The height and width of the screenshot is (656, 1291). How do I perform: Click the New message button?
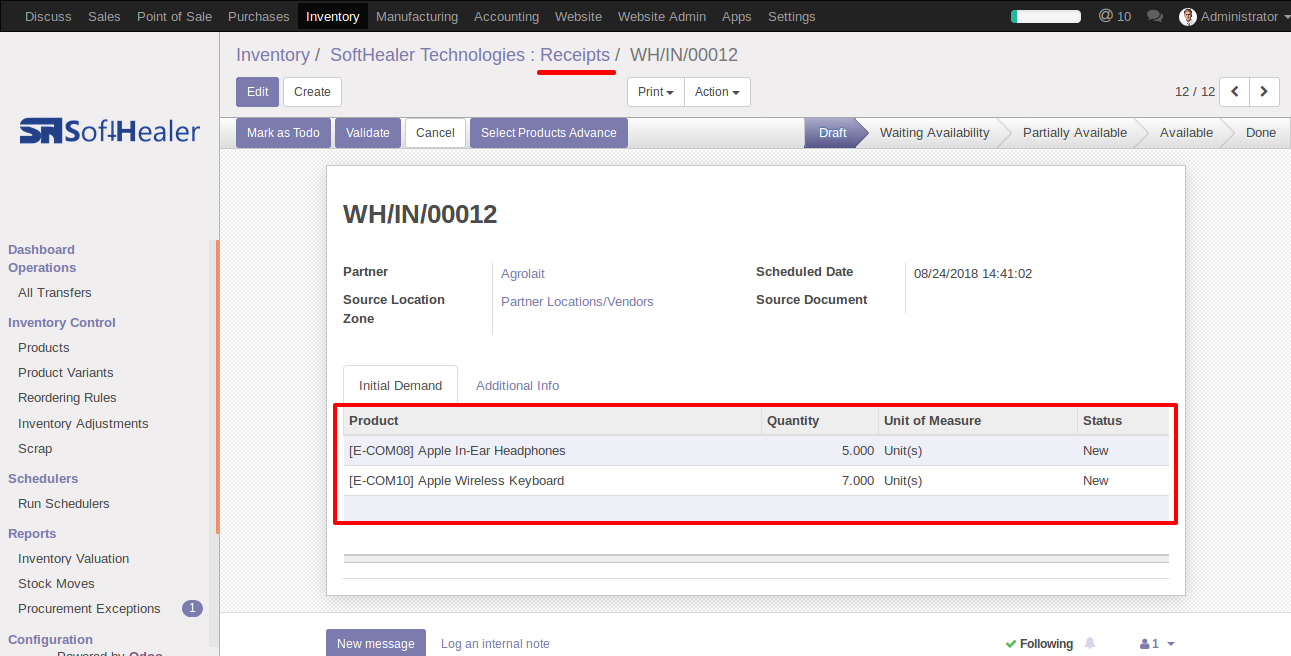376,643
